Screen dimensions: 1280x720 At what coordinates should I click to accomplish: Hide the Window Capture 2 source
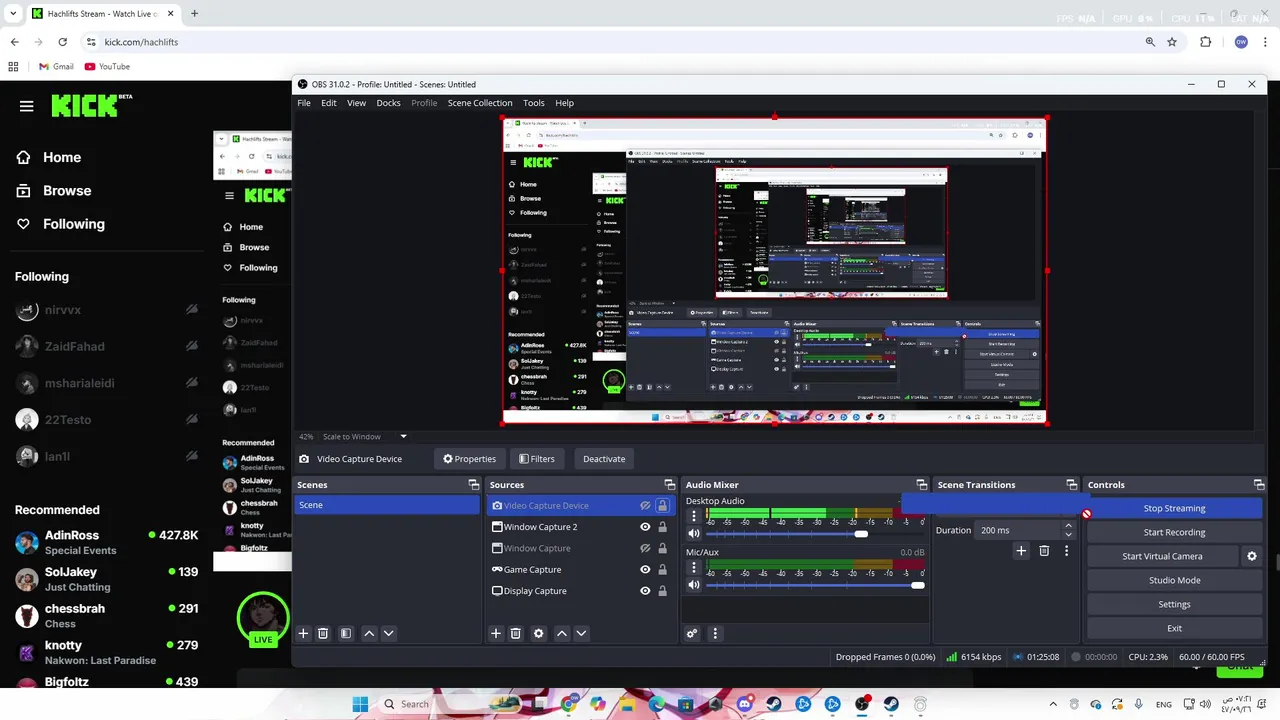(x=645, y=527)
